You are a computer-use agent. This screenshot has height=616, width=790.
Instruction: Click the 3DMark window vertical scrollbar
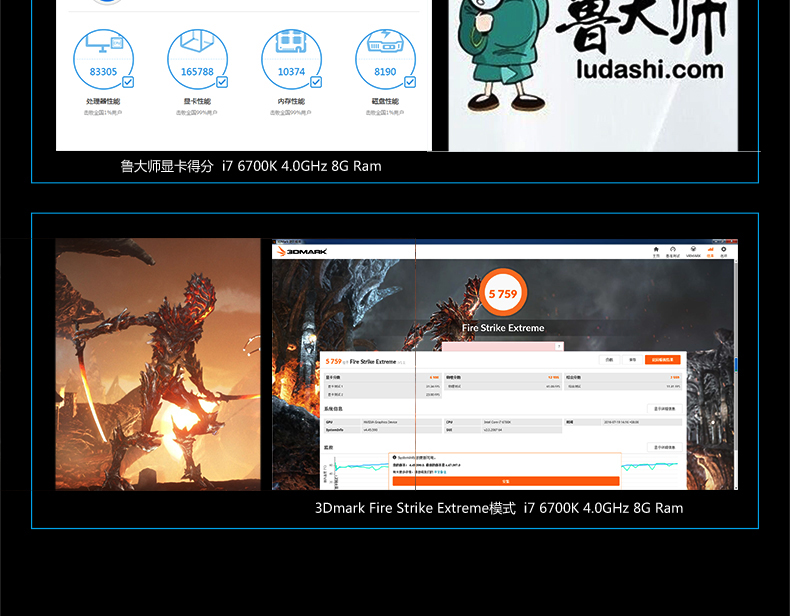pos(736,373)
